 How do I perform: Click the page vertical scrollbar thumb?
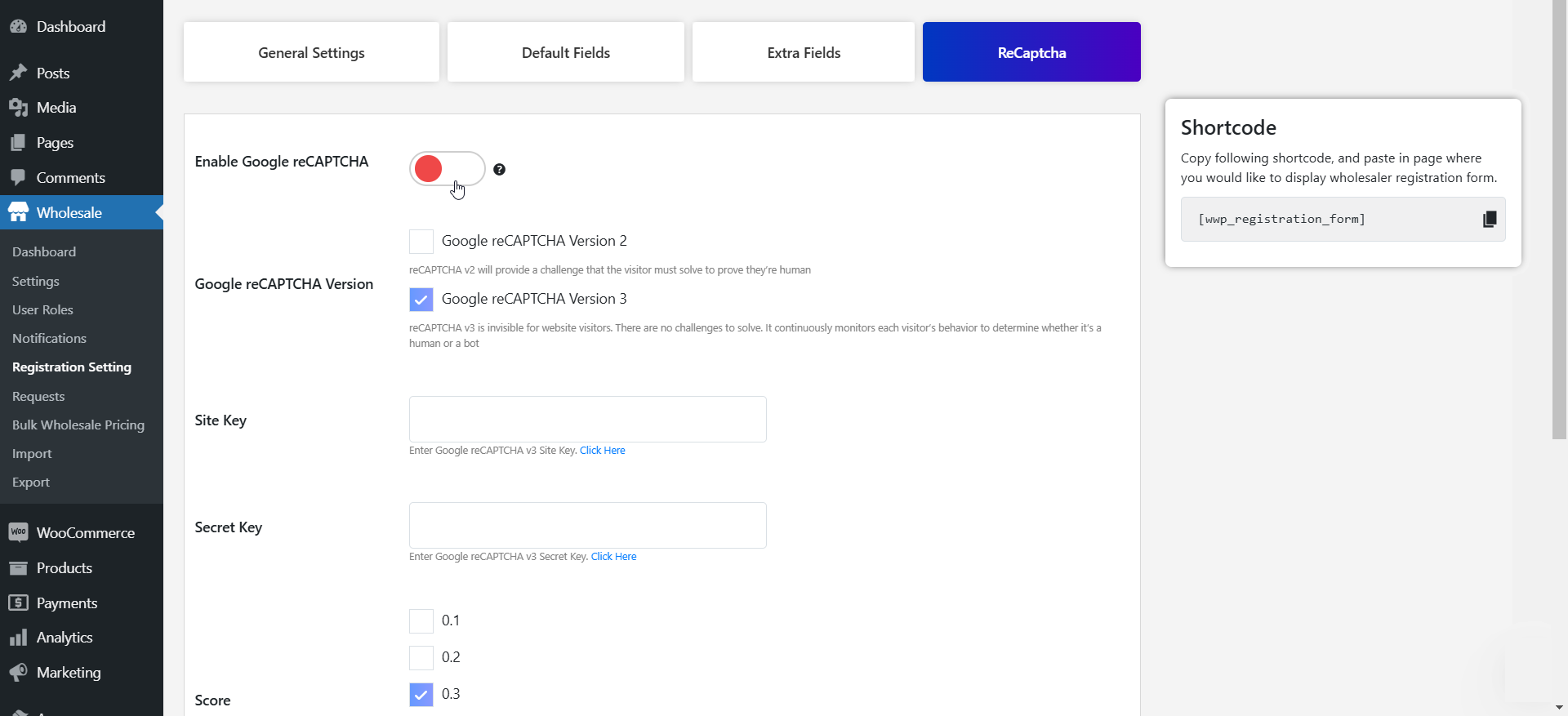pyautogui.click(x=1559, y=220)
